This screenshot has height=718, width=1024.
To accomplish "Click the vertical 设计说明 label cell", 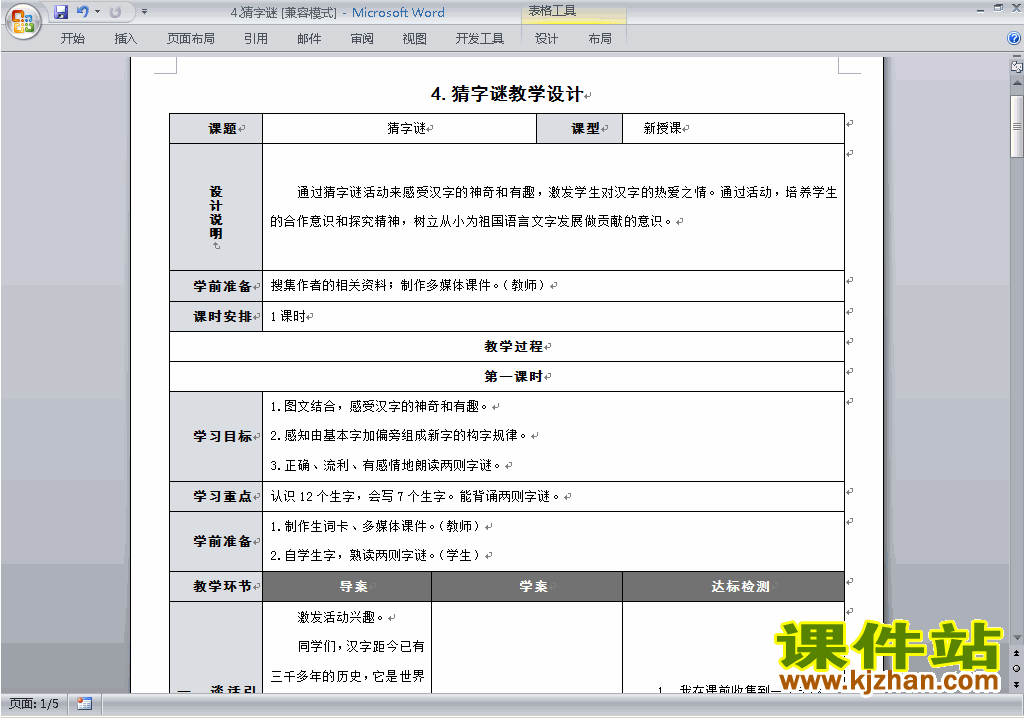I will 216,207.
